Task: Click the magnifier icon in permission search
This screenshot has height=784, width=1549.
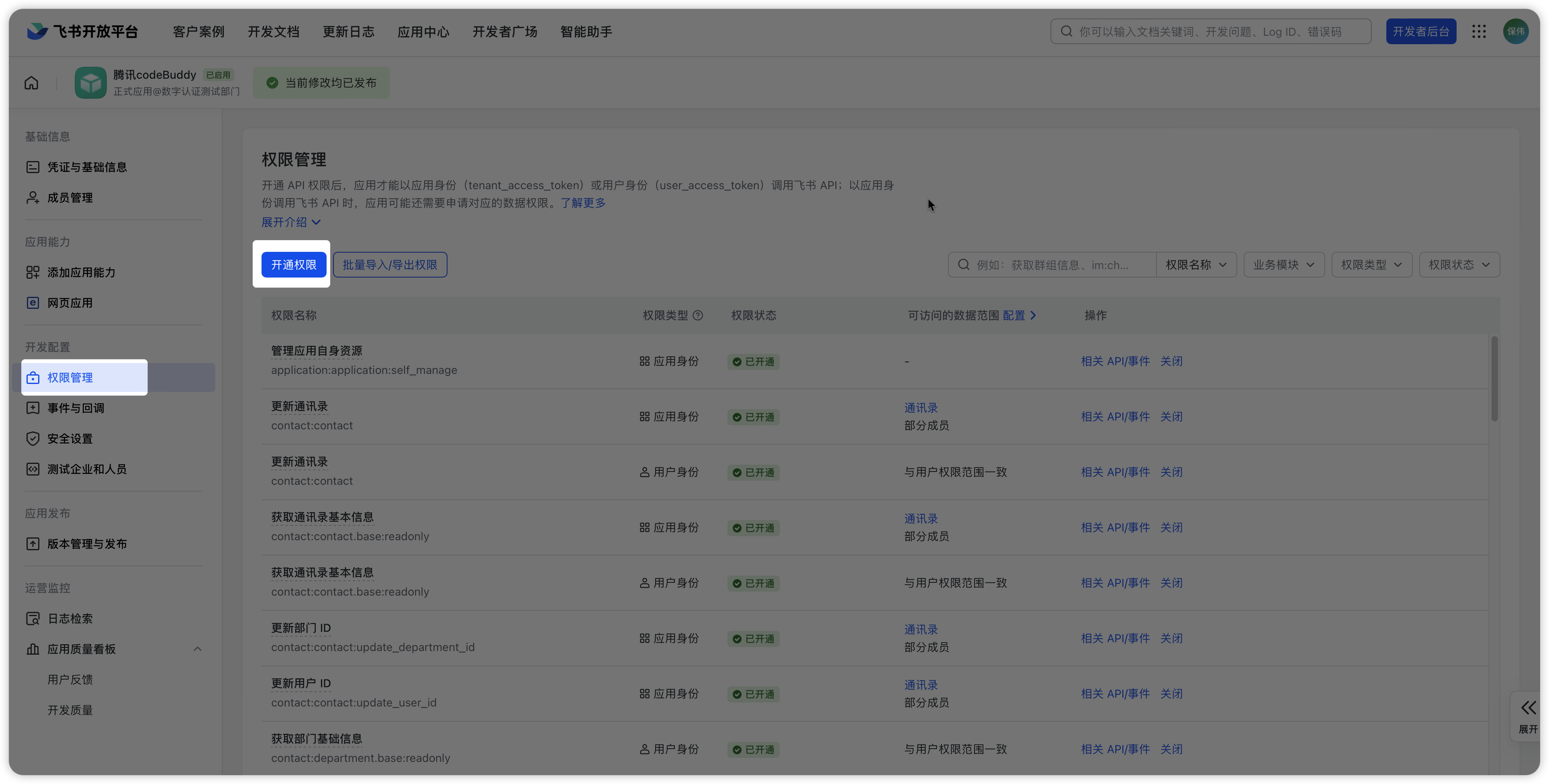Action: point(963,265)
